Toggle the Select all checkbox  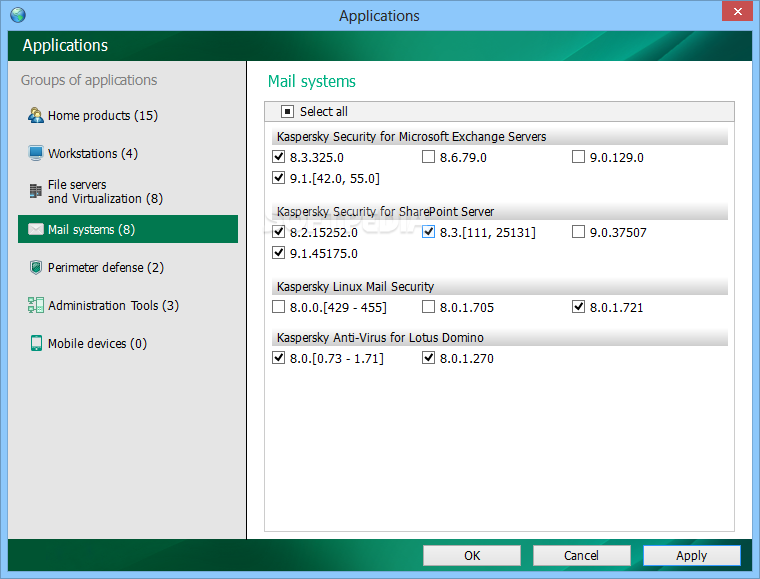point(287,112)
